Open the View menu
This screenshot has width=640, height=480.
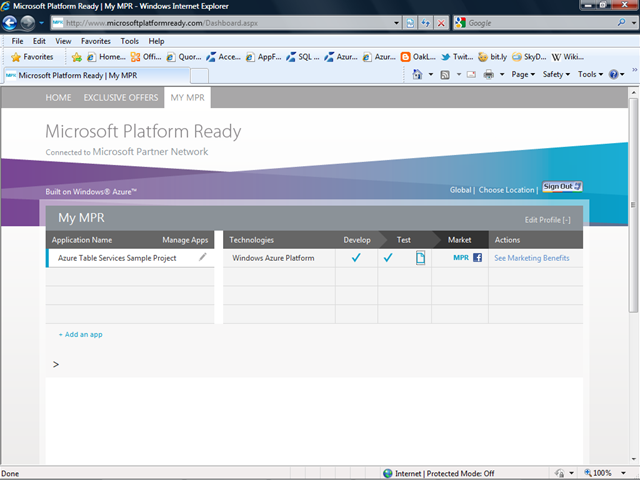pos(63,41)
